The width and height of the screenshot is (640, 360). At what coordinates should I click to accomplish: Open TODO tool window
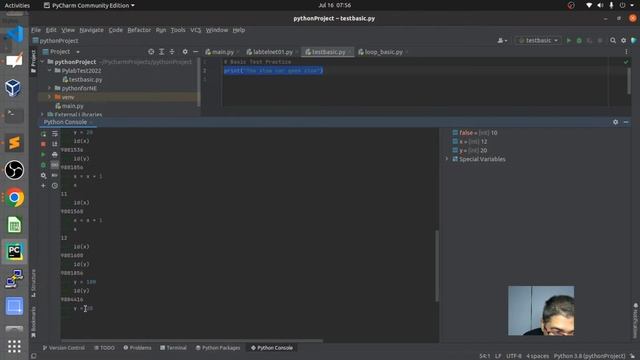coord(104,348)
